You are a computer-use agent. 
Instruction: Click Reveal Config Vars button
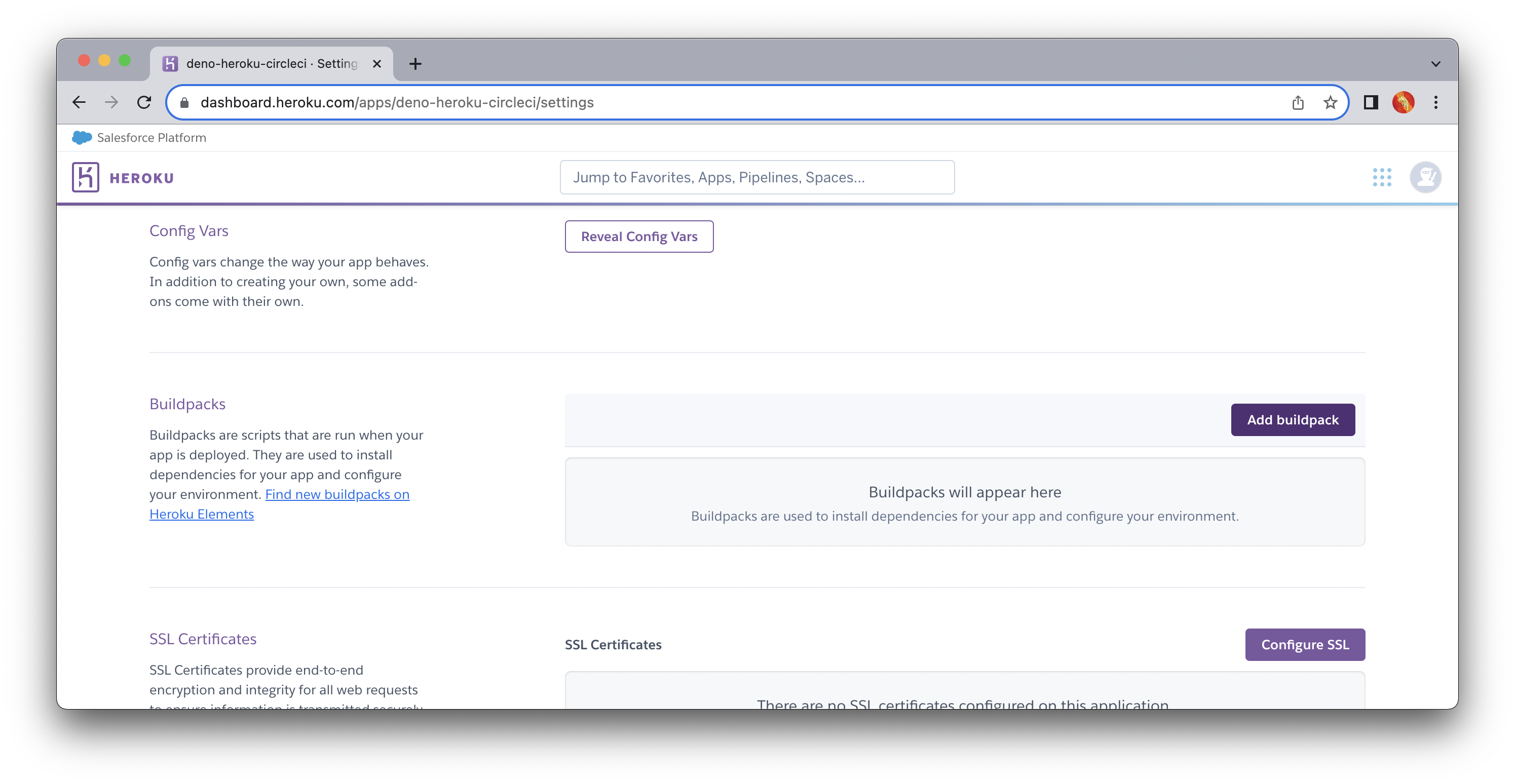(639, 236)
